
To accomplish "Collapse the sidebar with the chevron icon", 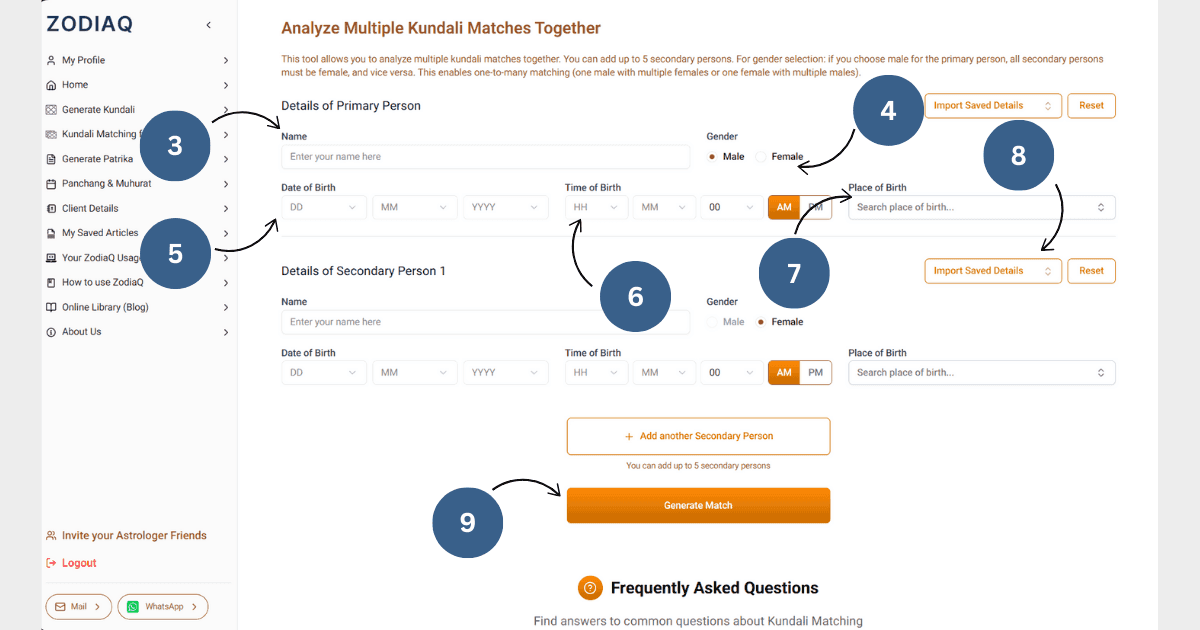I will 208,25.
